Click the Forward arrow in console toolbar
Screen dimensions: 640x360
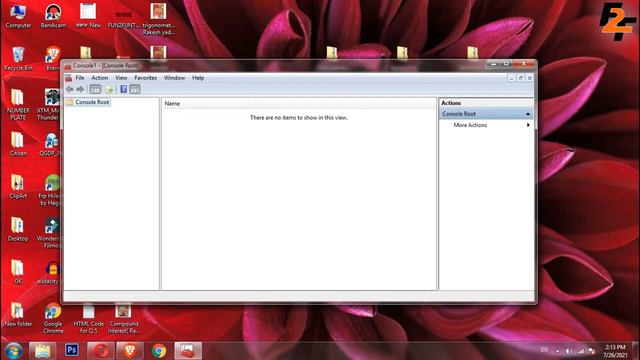80,89
